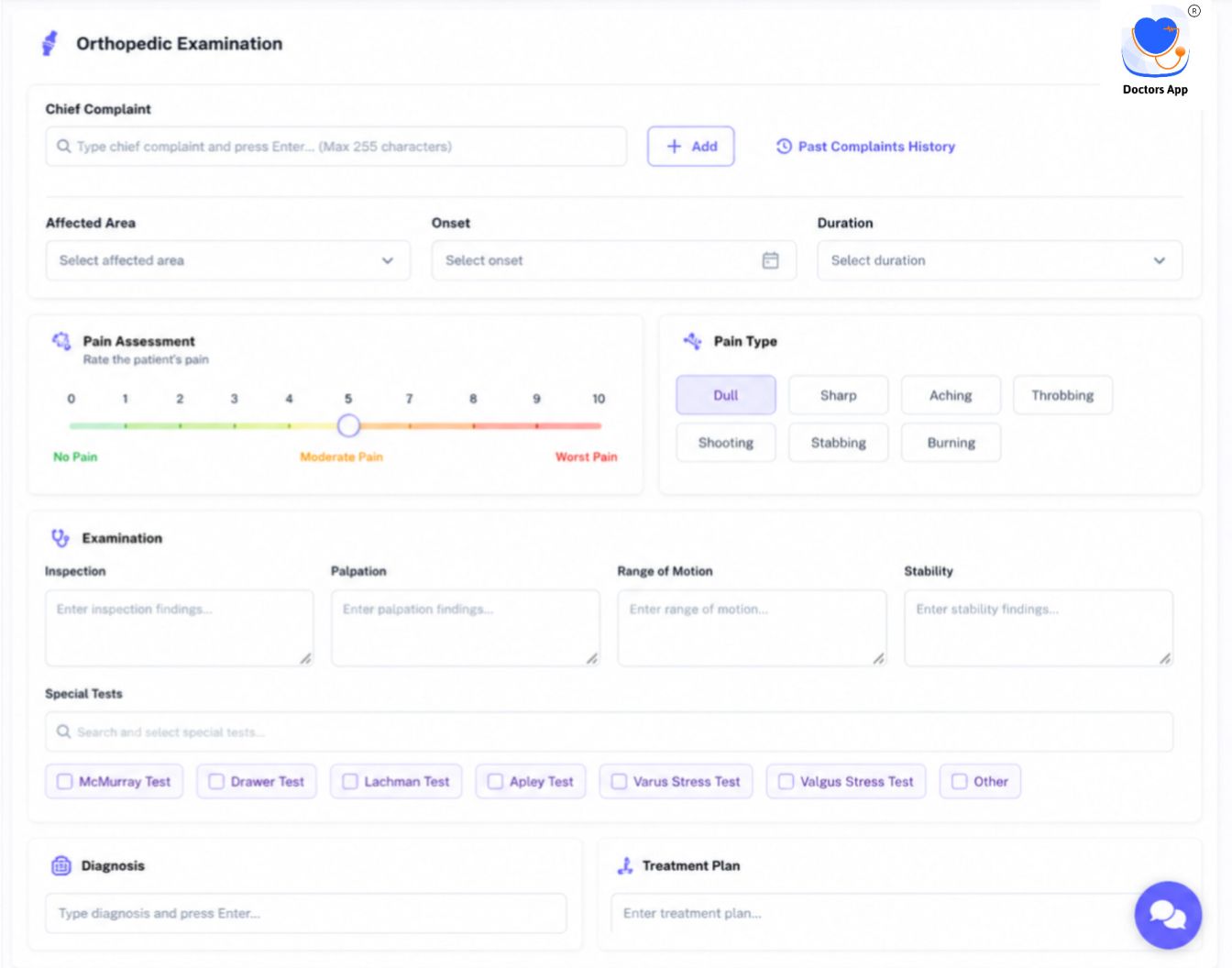1232x968 pixels.
Task: Click the 'Rate the patient's pain' subtitle
Action: 146,360
